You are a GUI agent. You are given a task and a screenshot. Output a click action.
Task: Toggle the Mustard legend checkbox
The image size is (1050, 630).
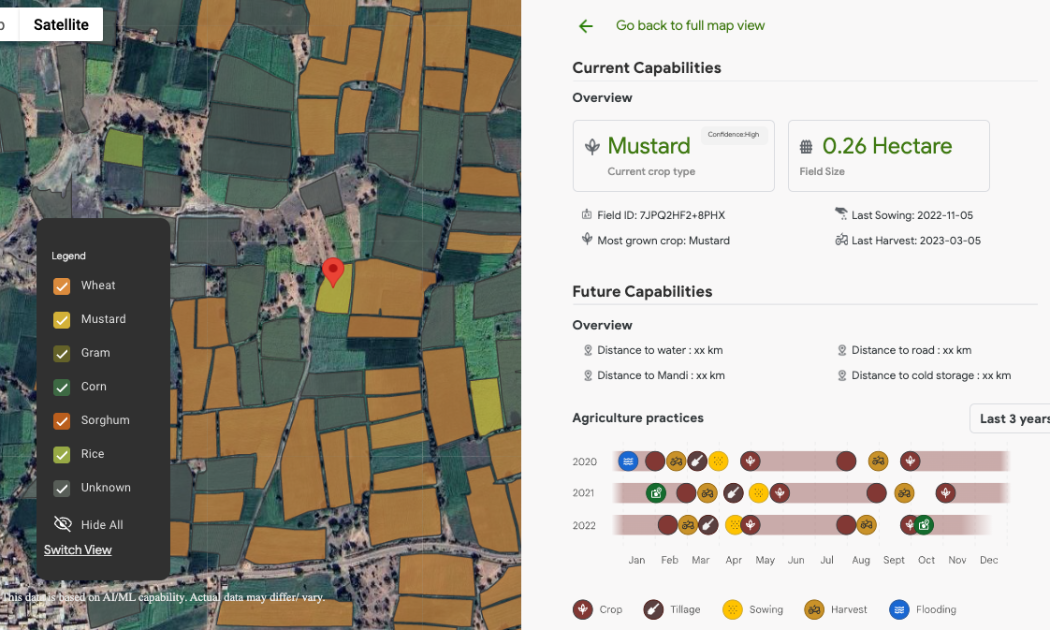click(x=62, y=320)
